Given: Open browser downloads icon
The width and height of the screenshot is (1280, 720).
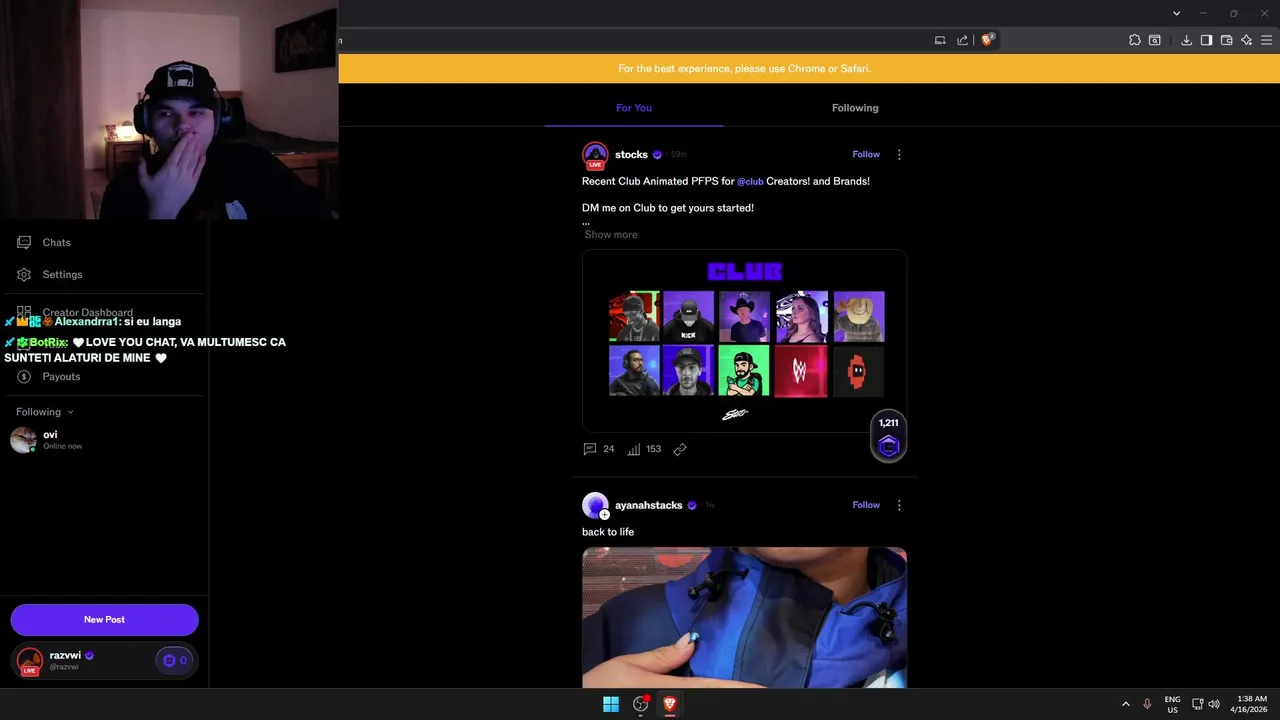Looking at the screenshot, I should 1186,40.
